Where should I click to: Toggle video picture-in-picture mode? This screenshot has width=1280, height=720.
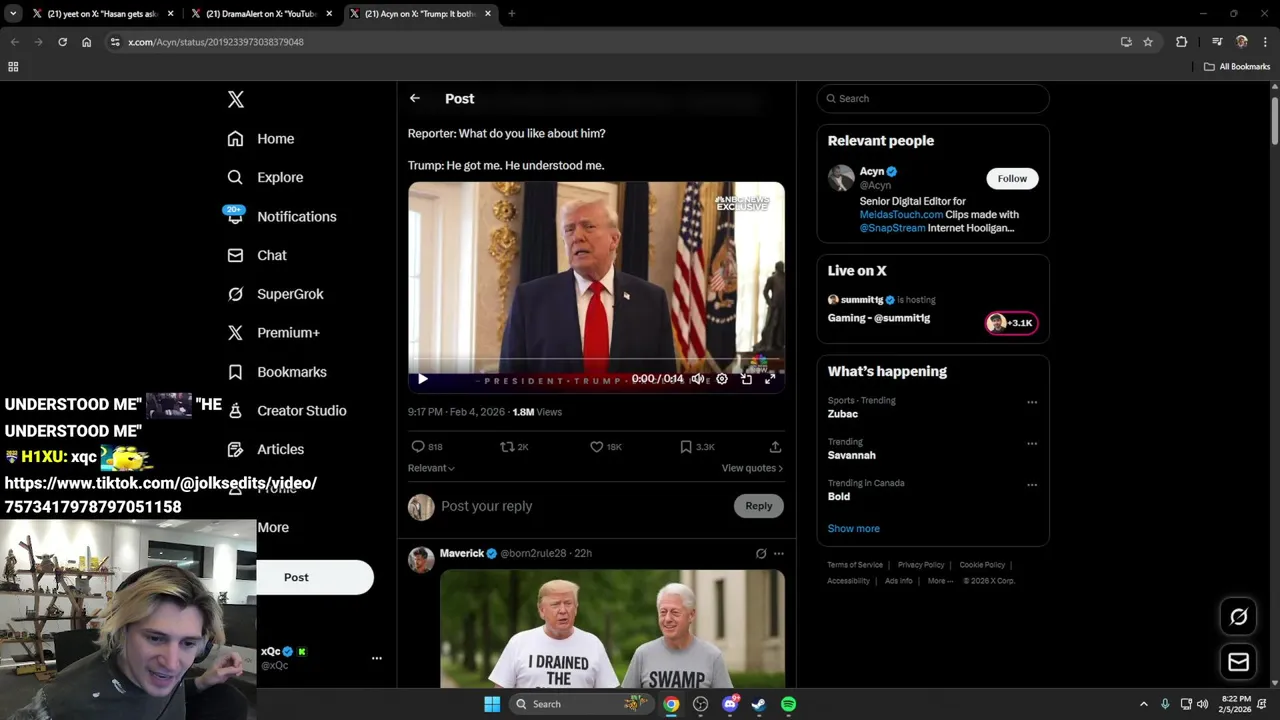click(x=746, y=379)
